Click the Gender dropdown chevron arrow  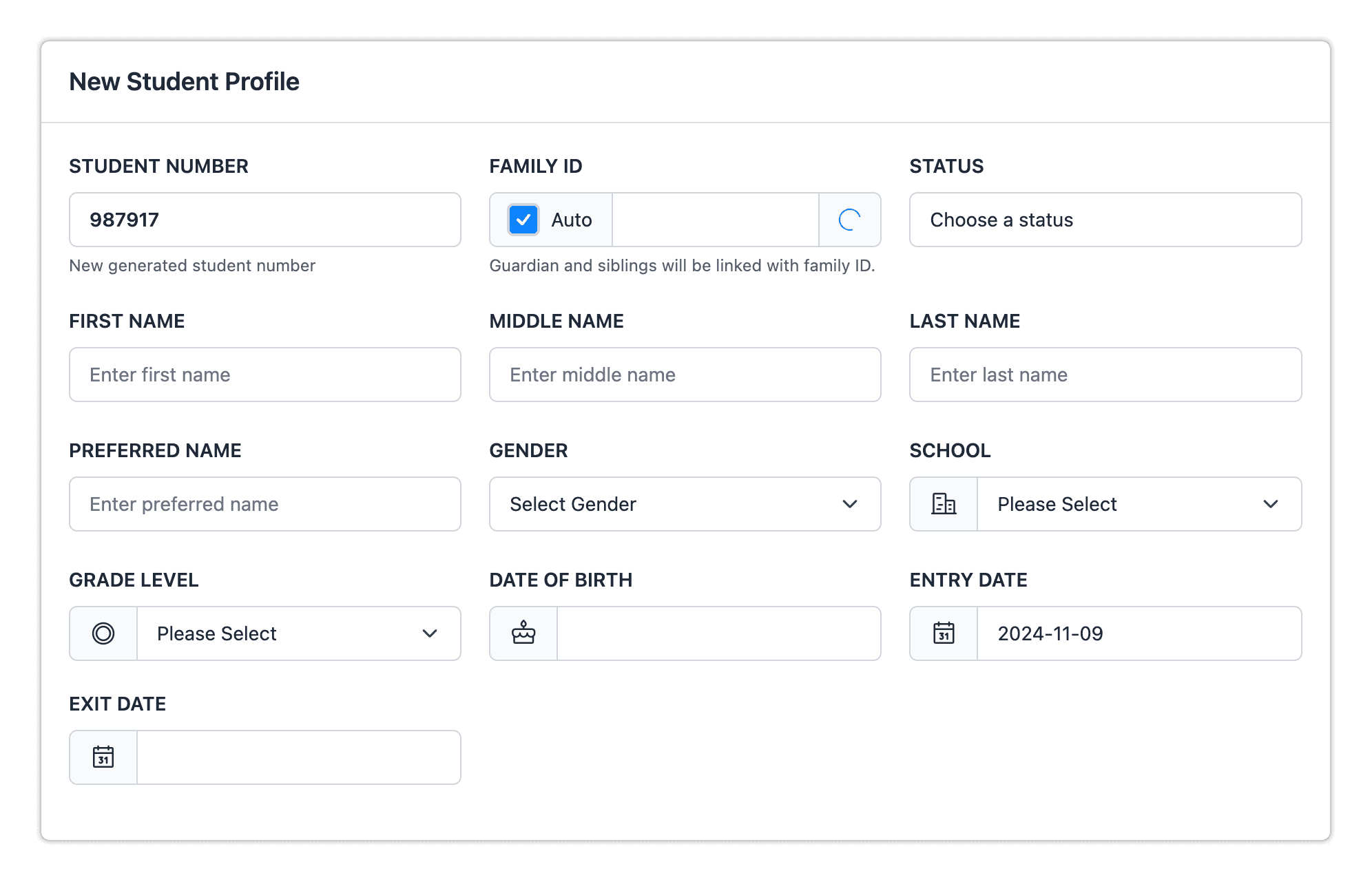click(850, 504)
